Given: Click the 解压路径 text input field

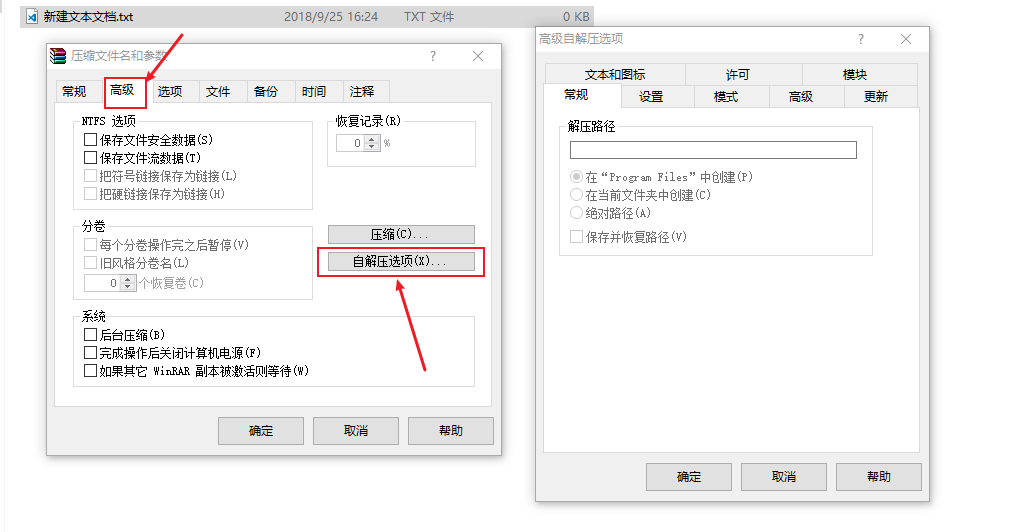Looking at the screenshot, I should coord(713,150).
